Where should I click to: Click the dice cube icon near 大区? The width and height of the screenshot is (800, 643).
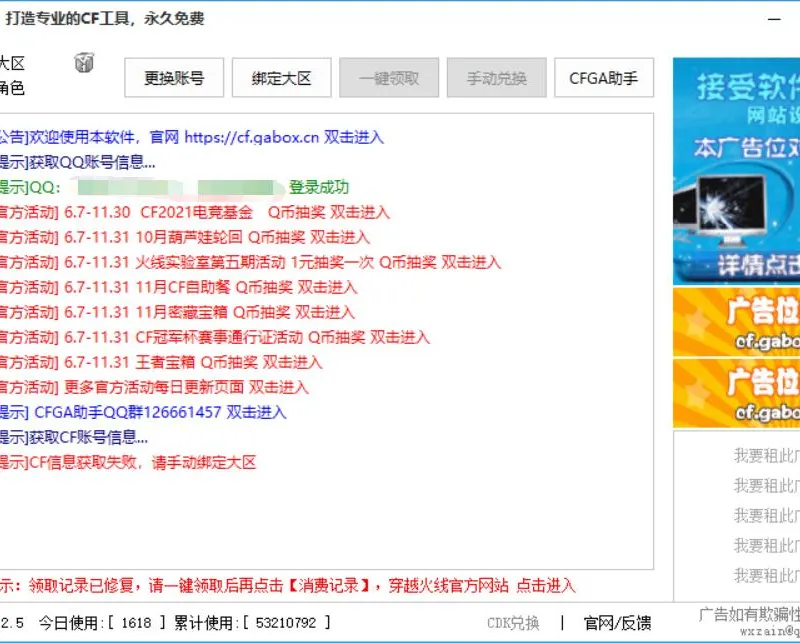point(84,63)
